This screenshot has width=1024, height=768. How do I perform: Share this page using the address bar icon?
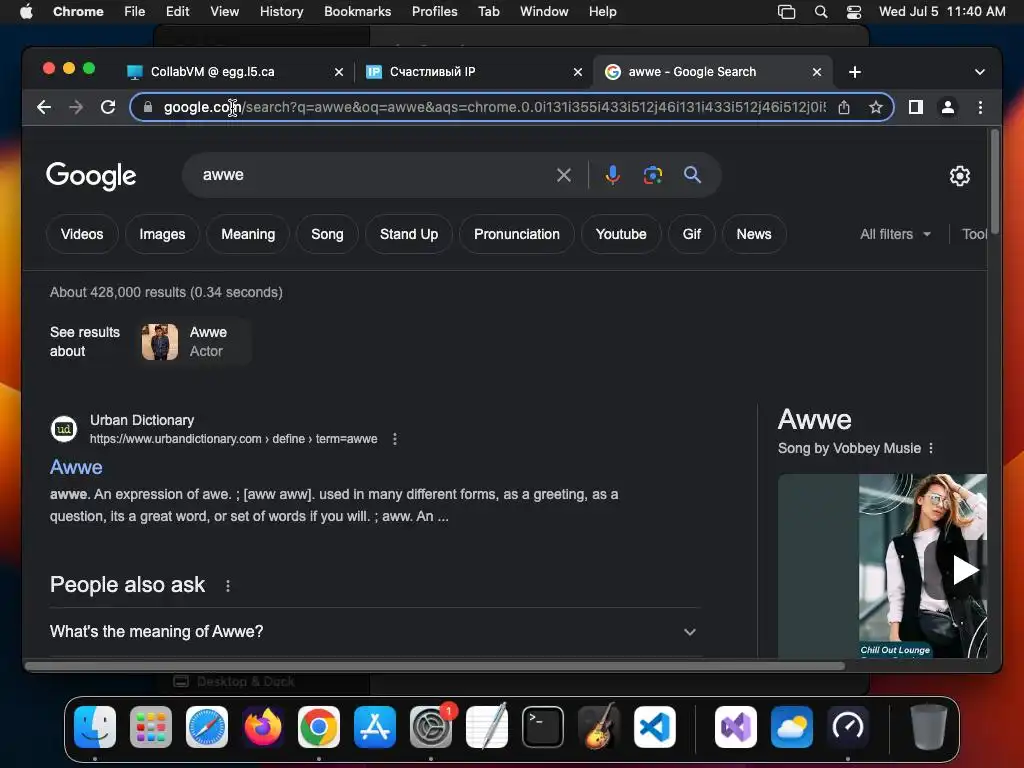coord(844,107)
